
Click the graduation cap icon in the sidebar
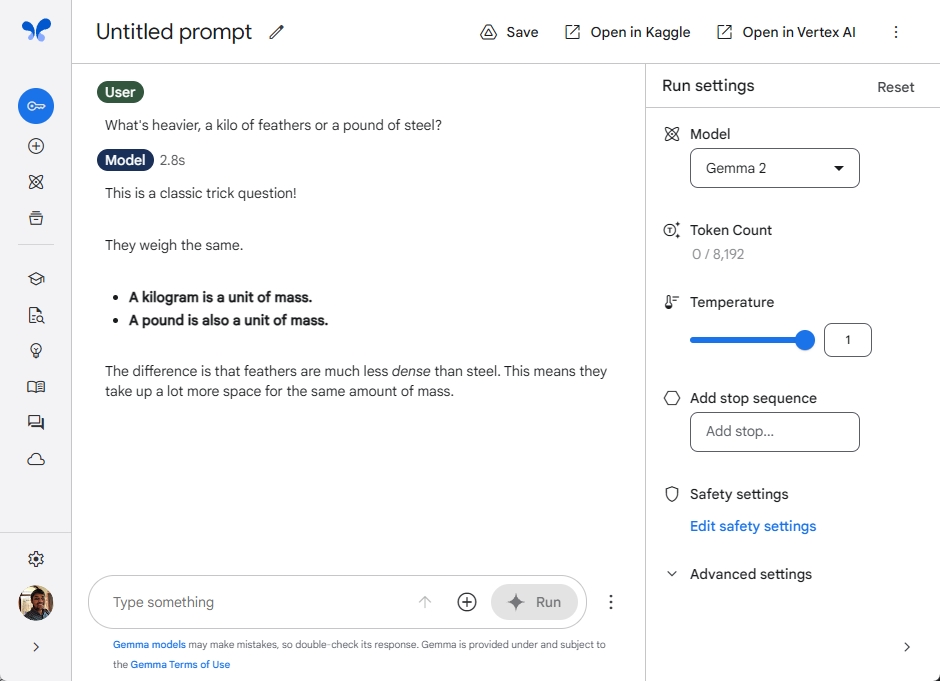click(36, 279)
